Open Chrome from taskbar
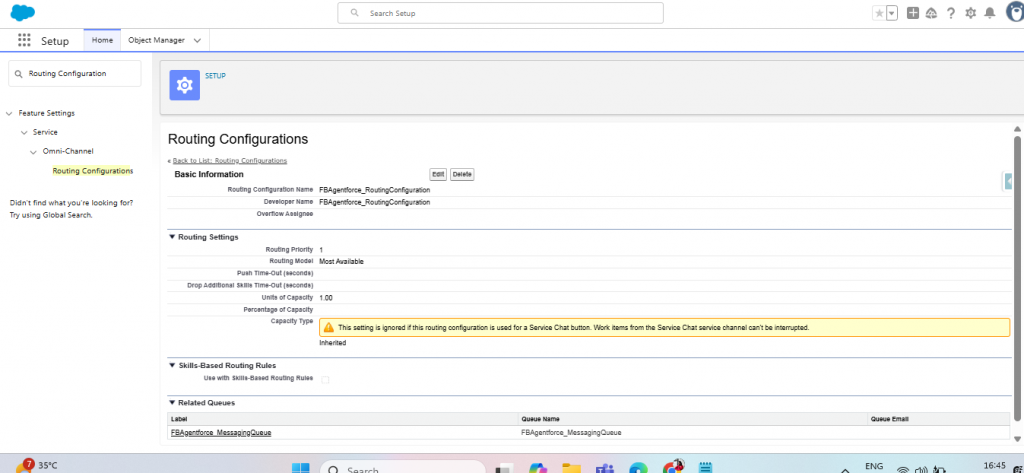 (x=673, y=466)
